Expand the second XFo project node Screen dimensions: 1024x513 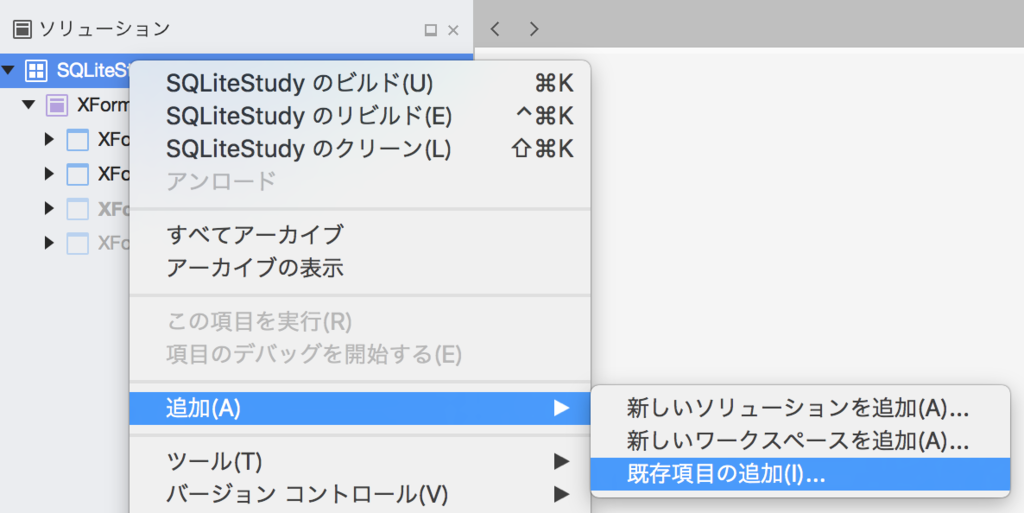pyautogui.click(x=49, y=174)
